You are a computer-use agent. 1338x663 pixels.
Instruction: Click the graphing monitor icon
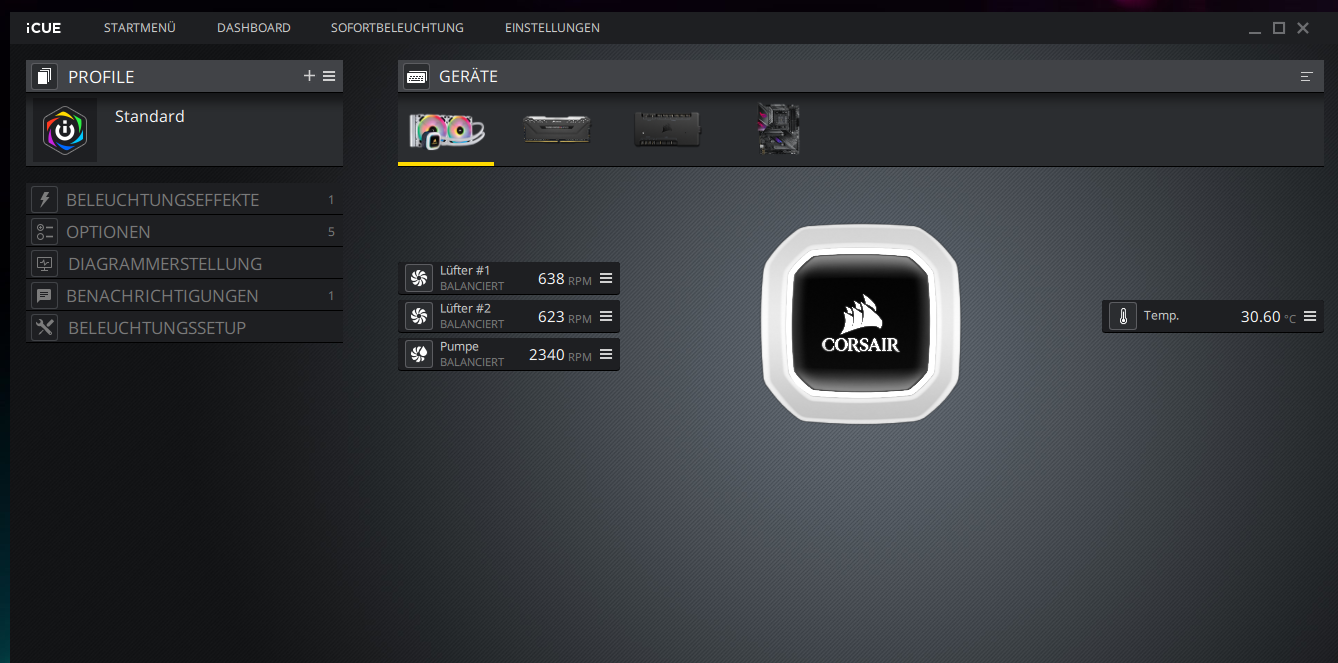44,263
